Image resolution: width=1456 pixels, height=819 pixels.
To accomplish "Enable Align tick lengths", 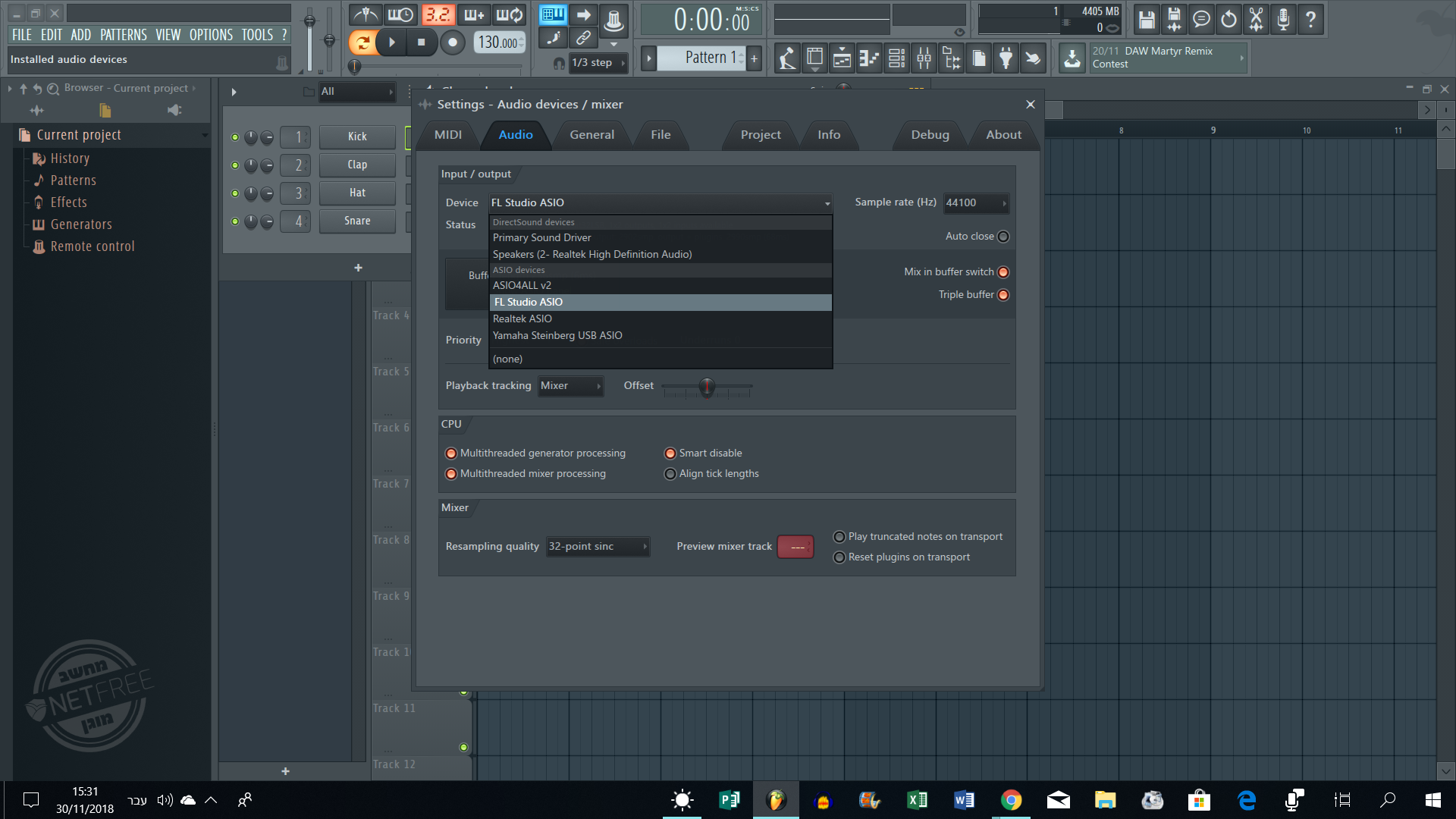I will coord(670,474).
